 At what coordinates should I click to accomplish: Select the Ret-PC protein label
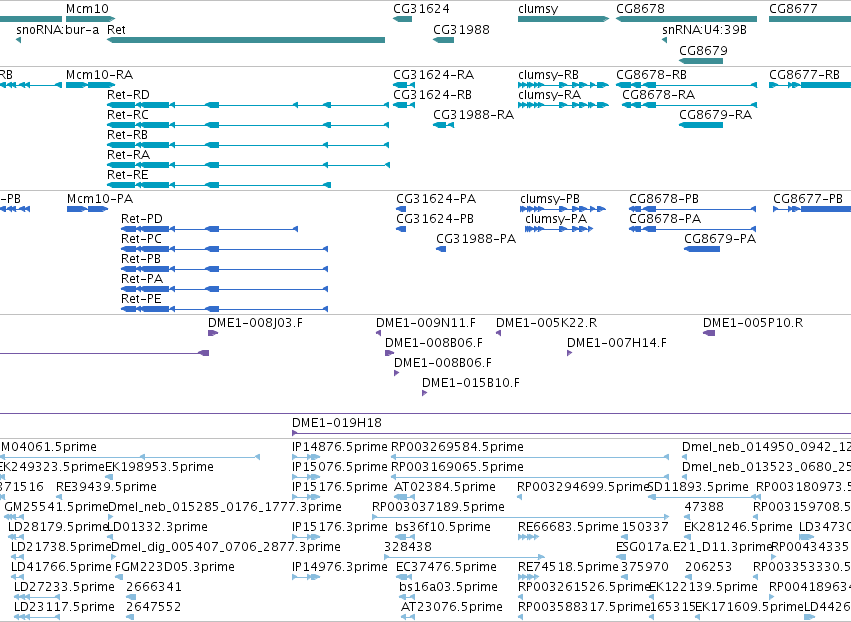141,239
